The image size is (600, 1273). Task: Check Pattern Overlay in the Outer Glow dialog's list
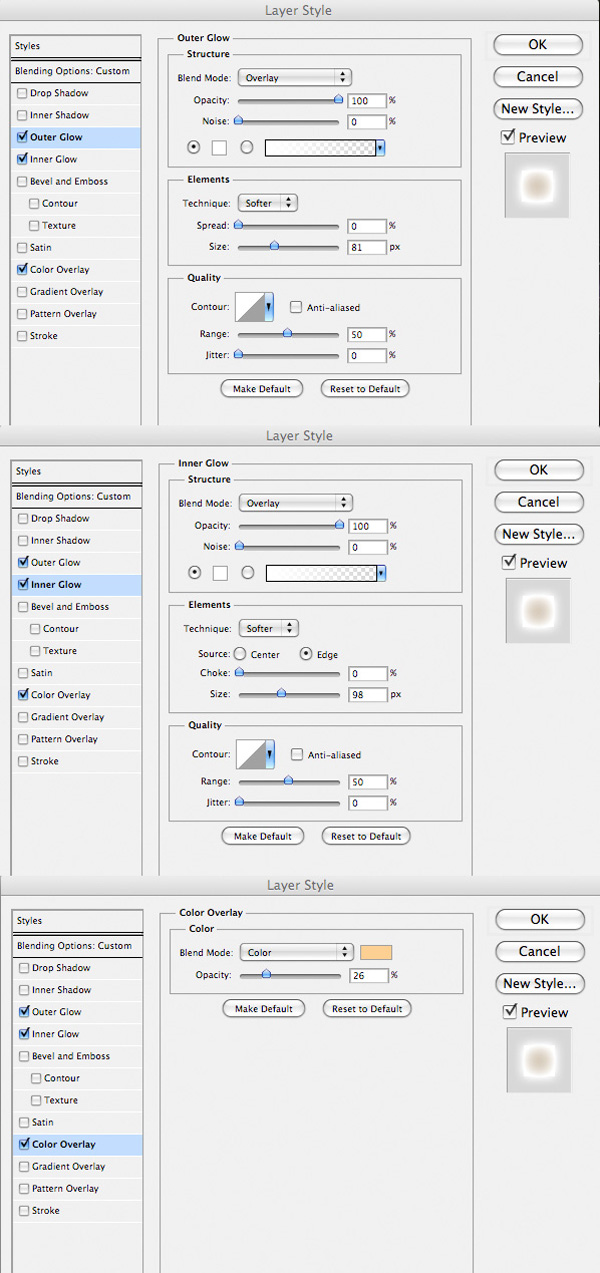point(22,313)
